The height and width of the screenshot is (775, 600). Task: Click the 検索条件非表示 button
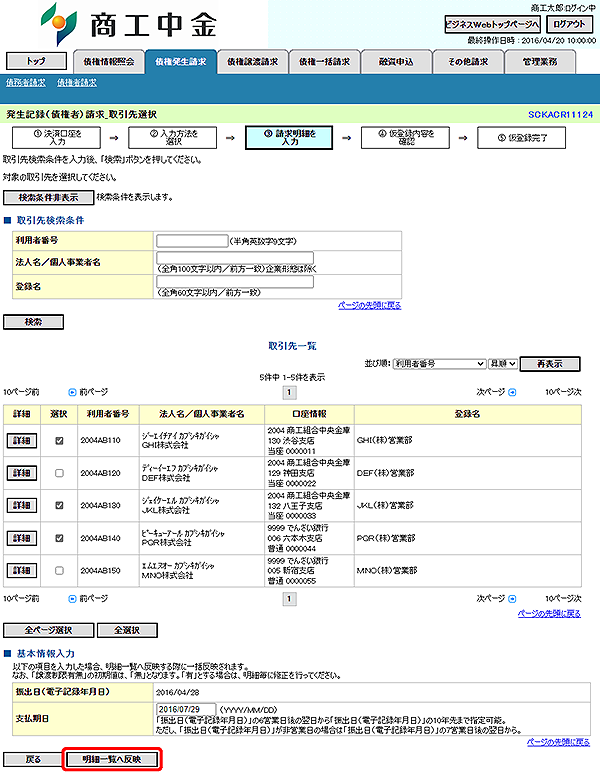click(x=48, y=198)
